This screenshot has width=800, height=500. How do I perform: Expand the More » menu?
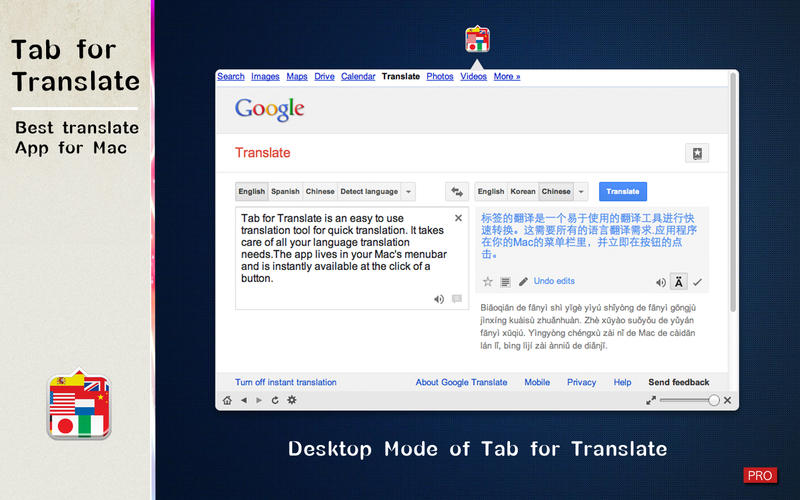click(x=507, y=77)
